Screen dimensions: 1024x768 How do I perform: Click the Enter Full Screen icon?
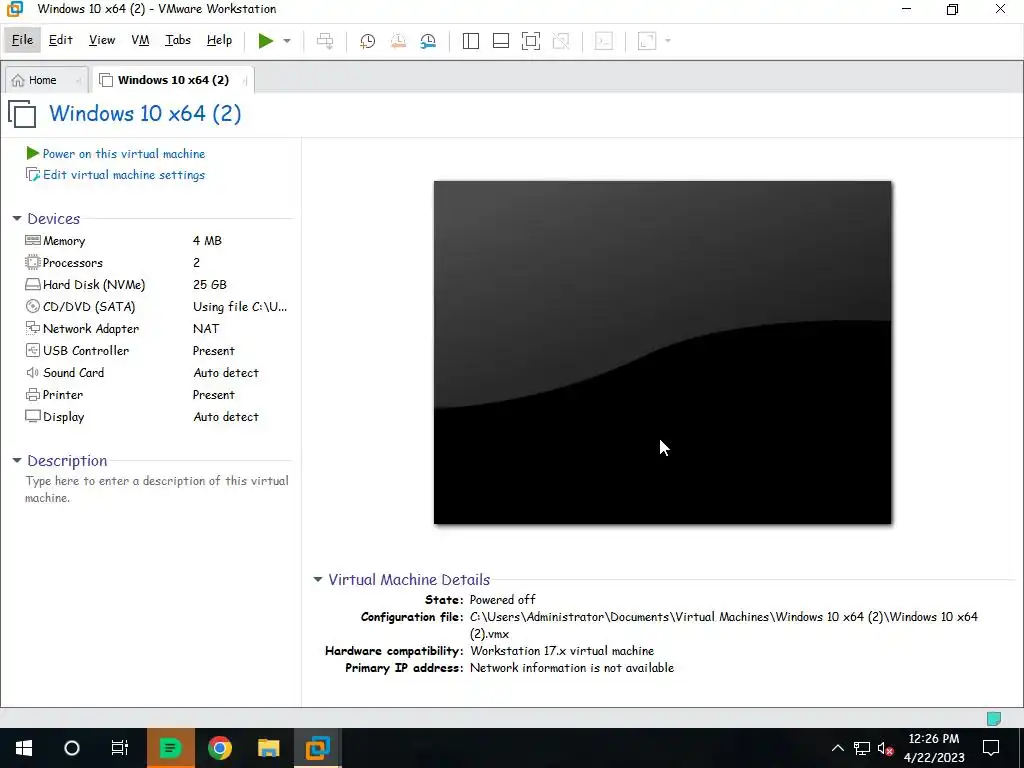click(531, 41)
